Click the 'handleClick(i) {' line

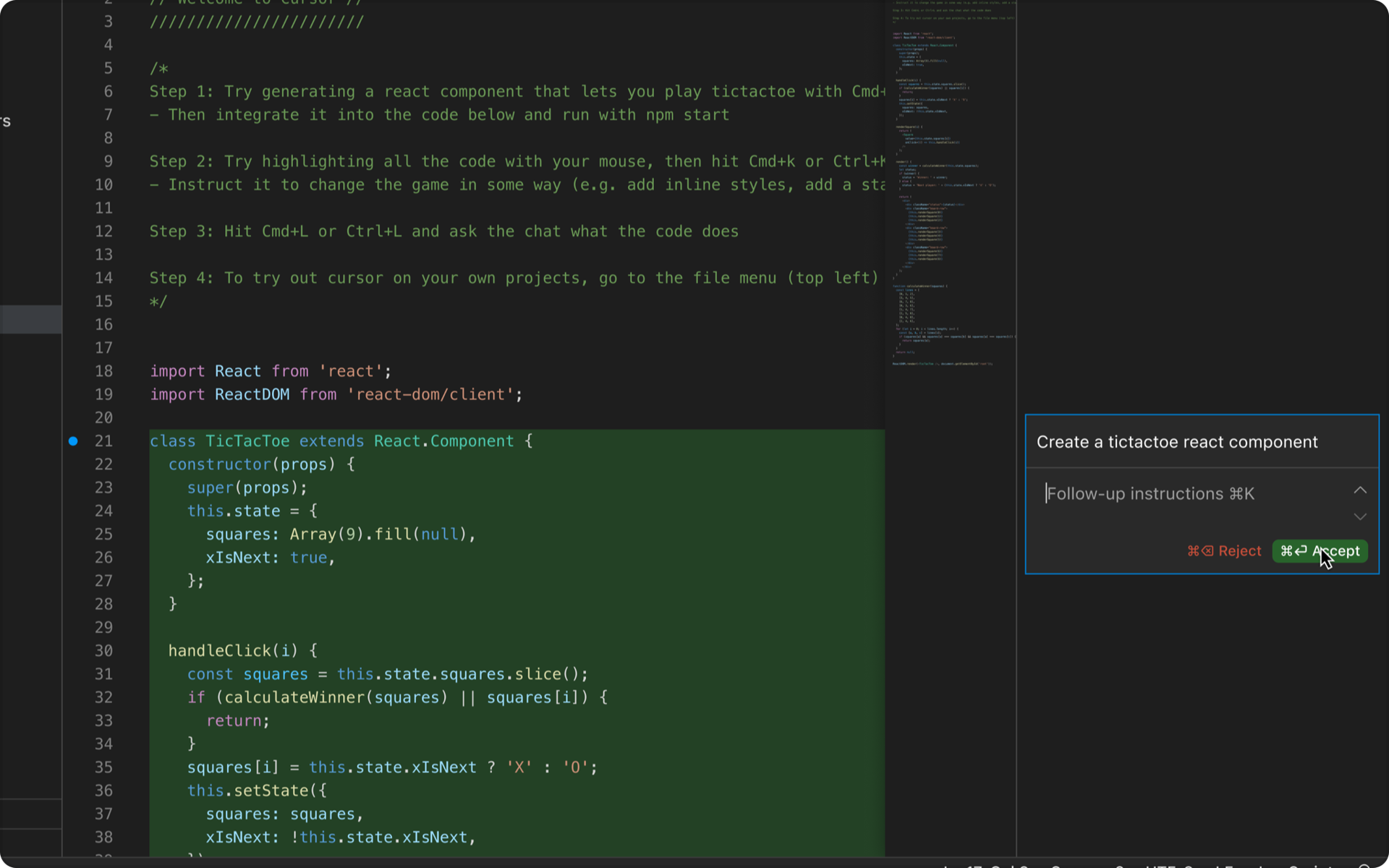click(x=243, y=651)
